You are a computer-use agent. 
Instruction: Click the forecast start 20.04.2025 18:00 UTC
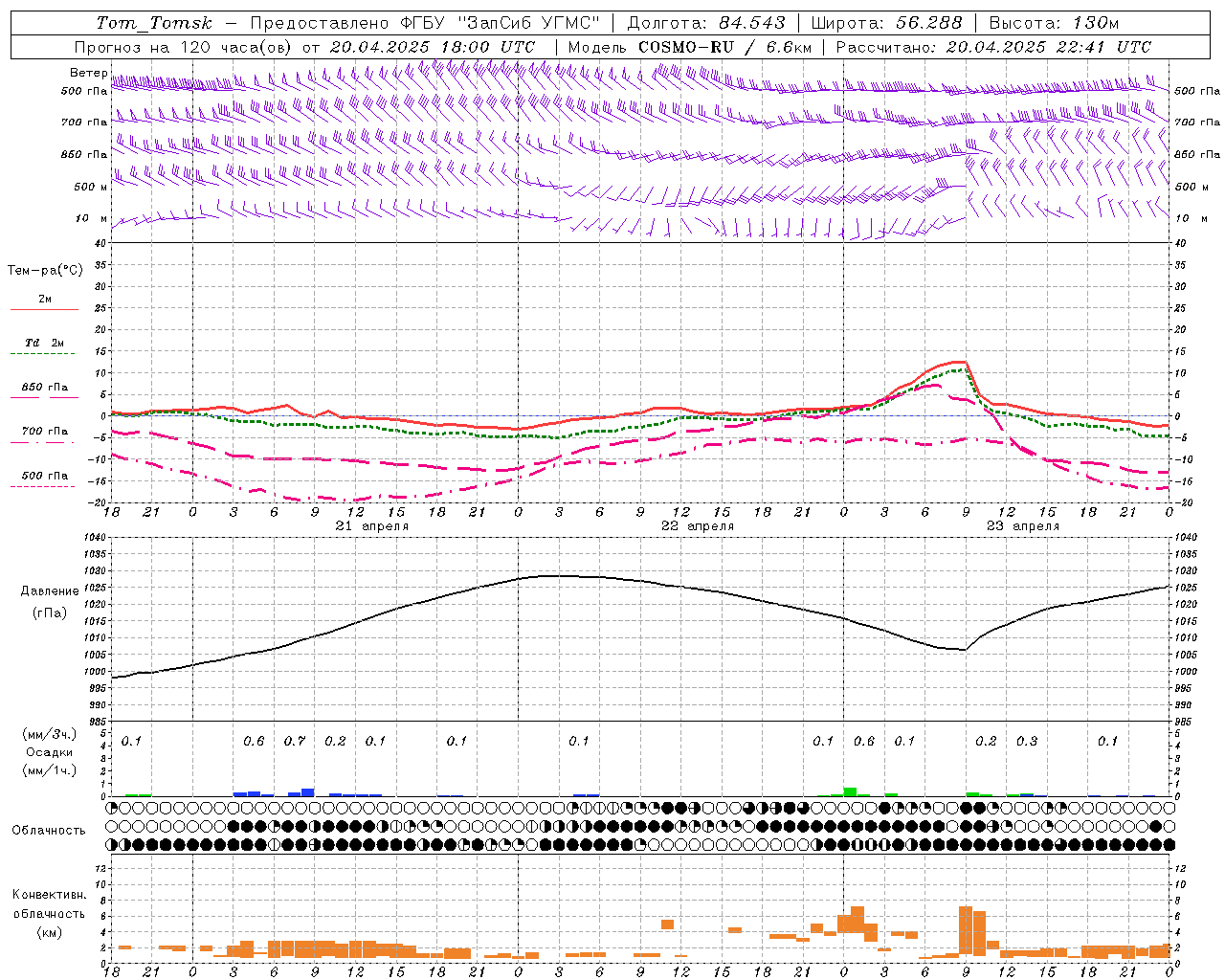pos(432,47)
